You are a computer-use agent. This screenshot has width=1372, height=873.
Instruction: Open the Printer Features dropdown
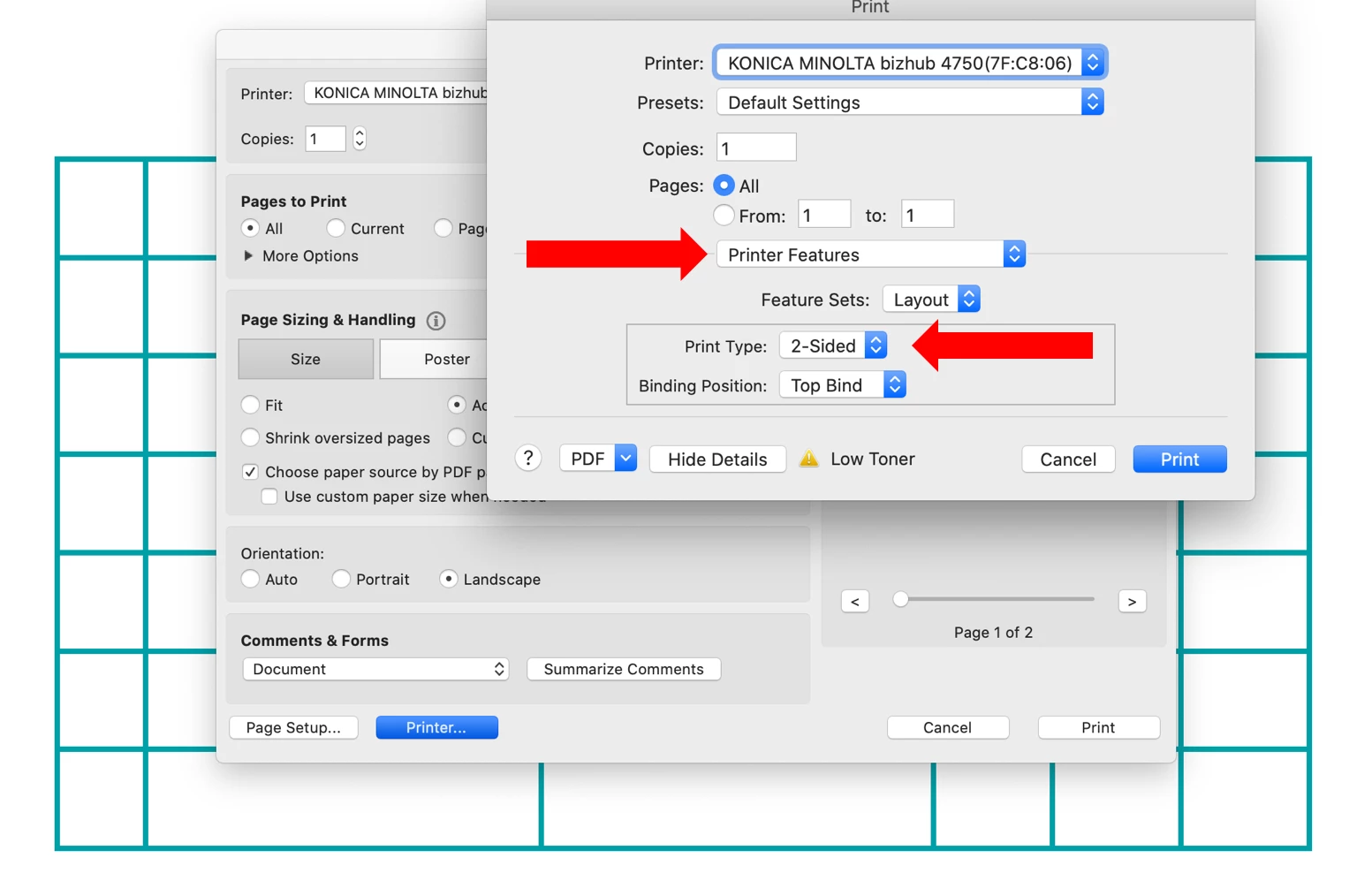[870, 254]
